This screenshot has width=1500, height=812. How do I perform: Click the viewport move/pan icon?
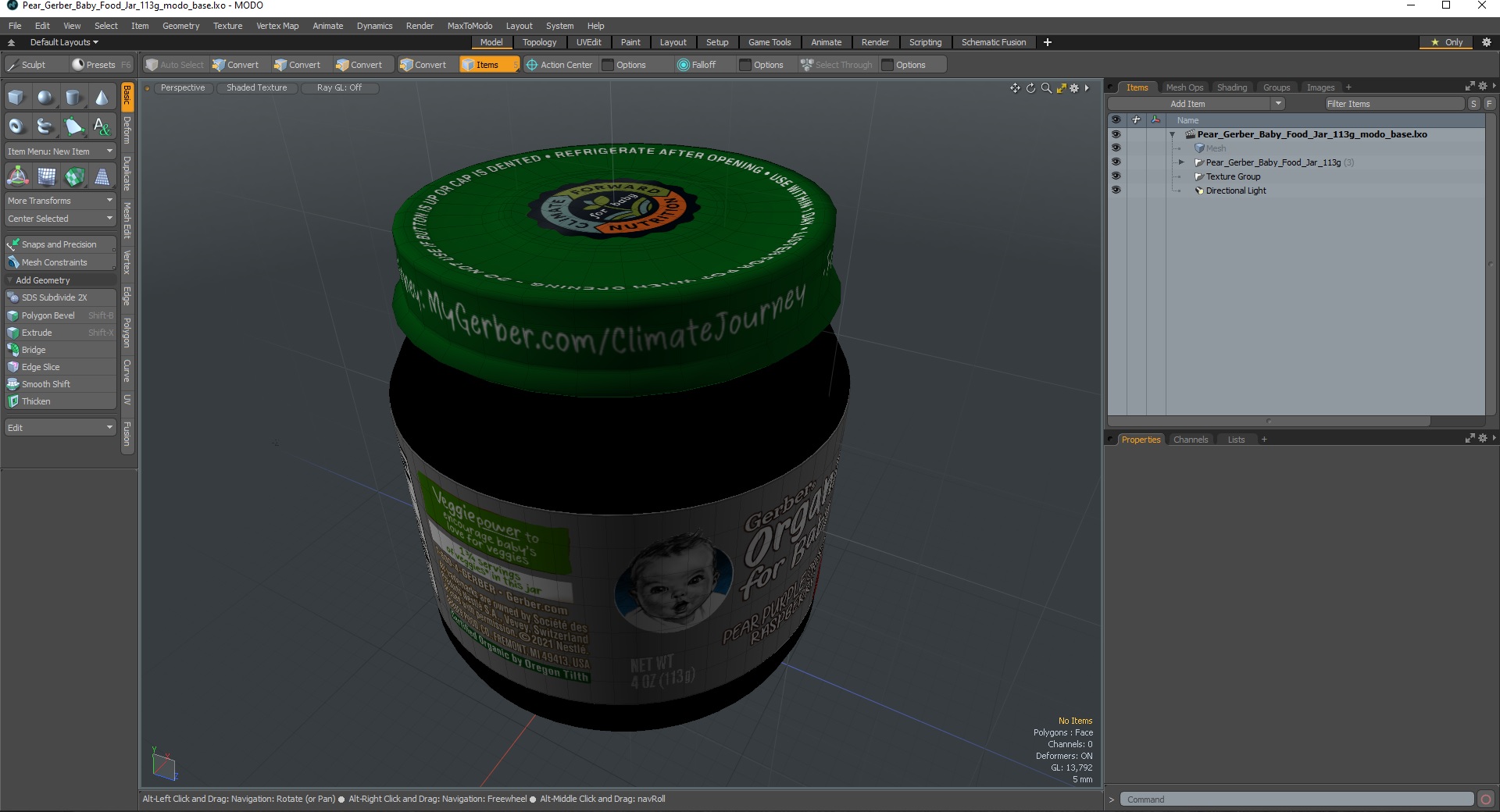1015,88
